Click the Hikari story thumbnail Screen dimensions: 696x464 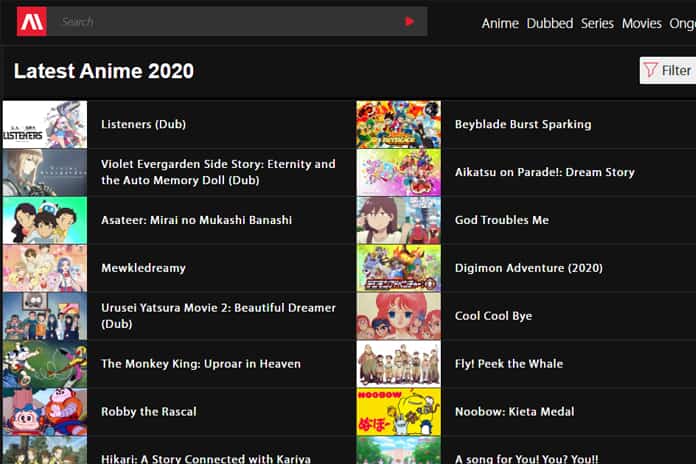(x=45, y=450)
